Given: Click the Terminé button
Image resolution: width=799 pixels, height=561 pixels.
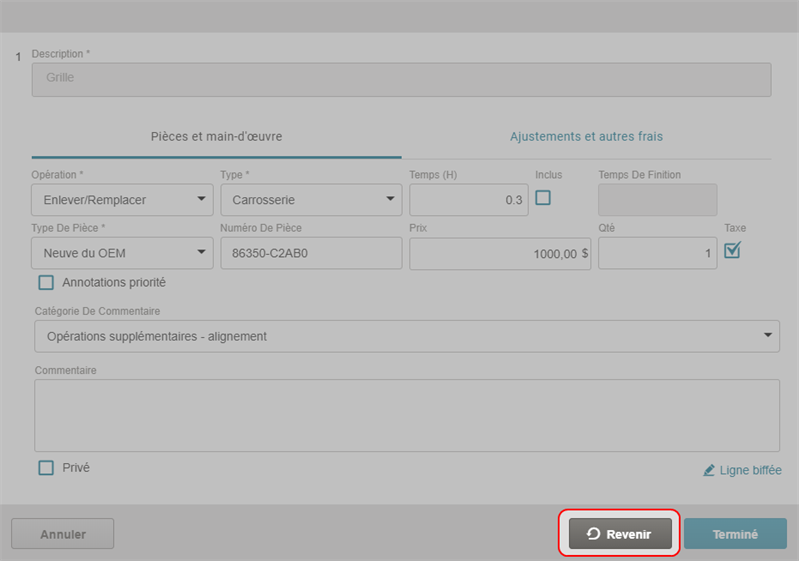Looking at the screenshot, I should pyautogui.click(x=735, y=534).
